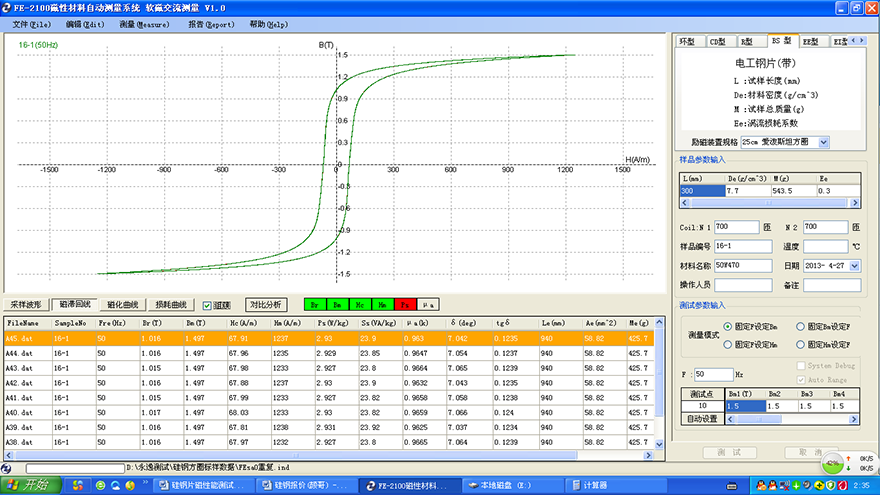The height and width of the screenshot is (495, 880).
Task: Toggle the Auto Range checkbox
Action: point(801,380)
